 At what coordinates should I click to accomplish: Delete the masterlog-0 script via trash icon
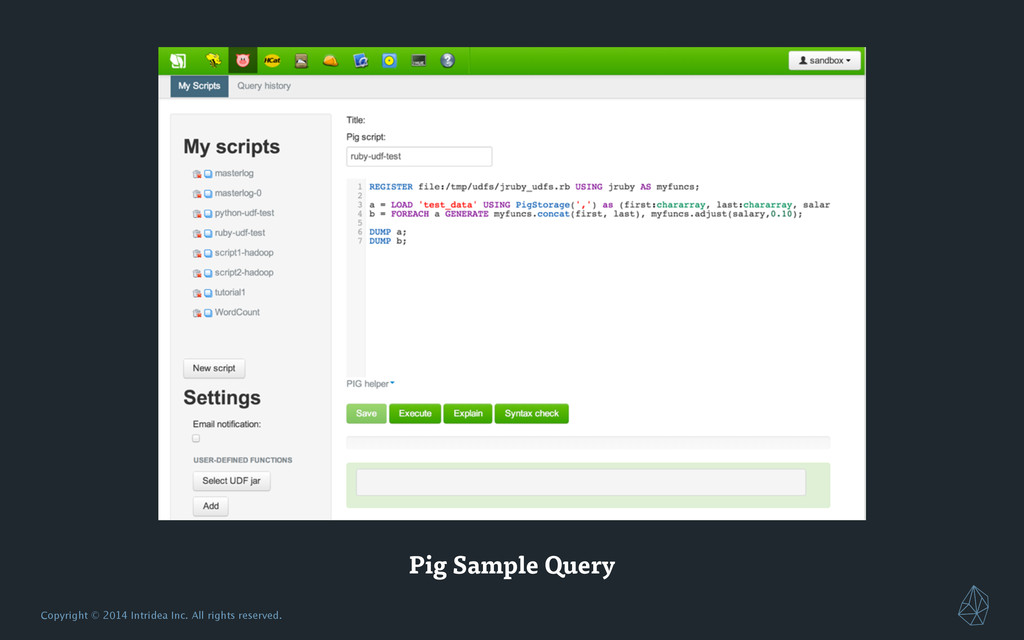click(x=197, y=194)
